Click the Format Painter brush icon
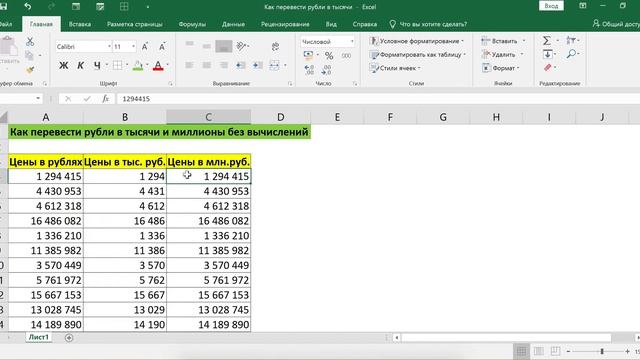Image resolution: width=640 pixels, height=360 pixels. 30,70
